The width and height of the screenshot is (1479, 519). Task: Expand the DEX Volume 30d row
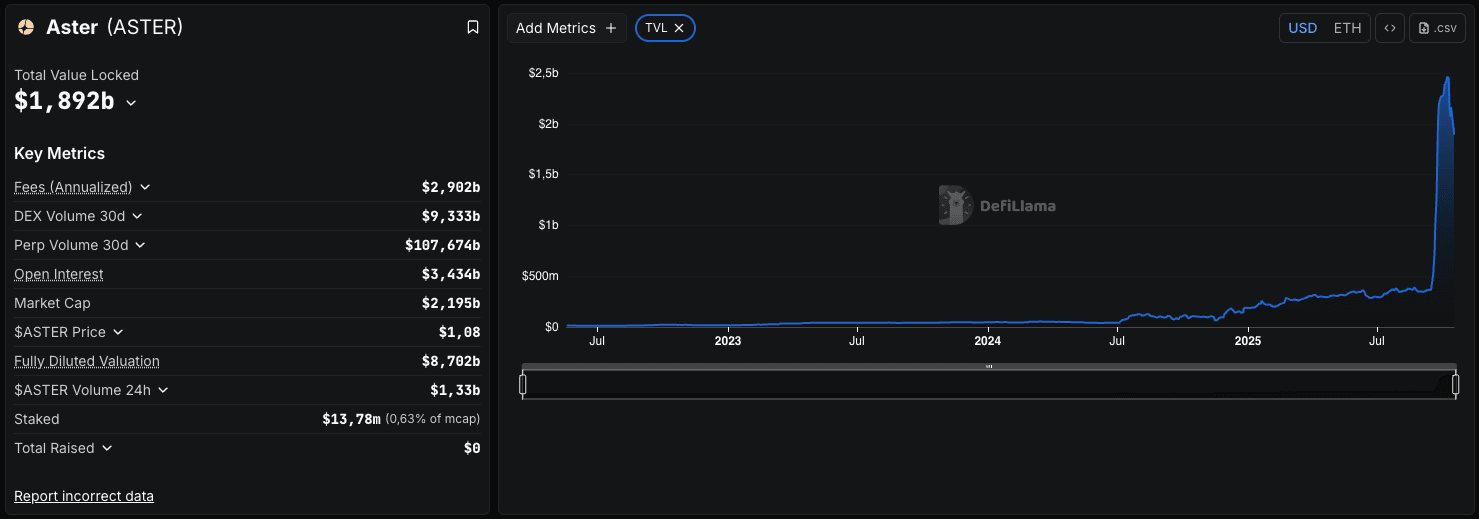click(x=137, y=216)
